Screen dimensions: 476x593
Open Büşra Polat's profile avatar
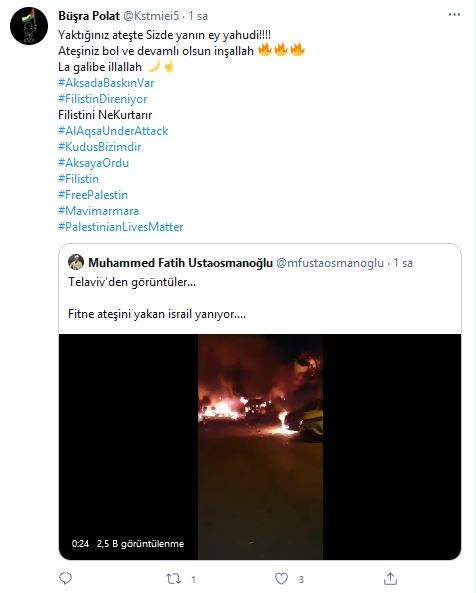click(x=29, y=26)
